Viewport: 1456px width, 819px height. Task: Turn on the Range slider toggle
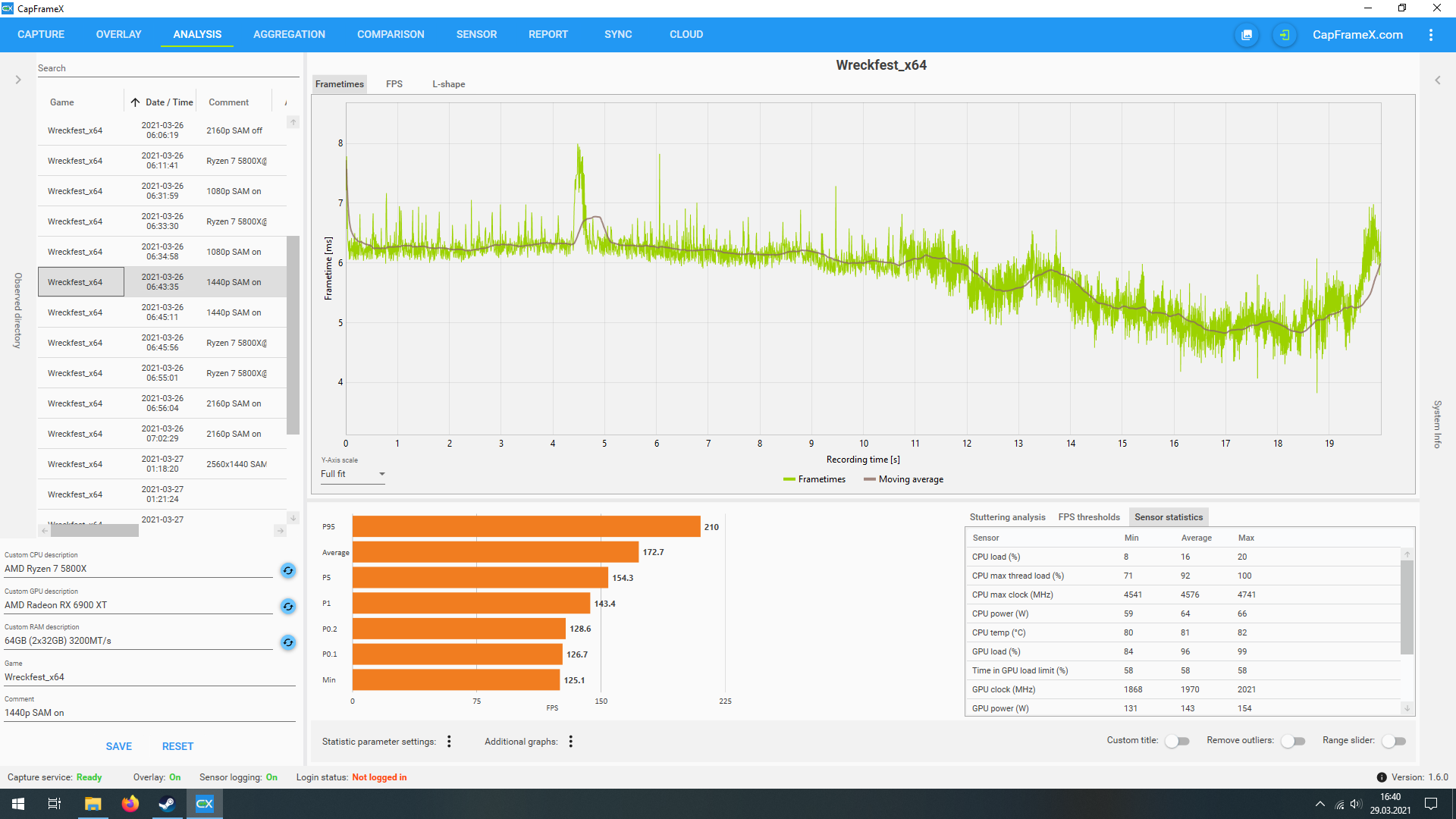(x=1394, y=741)
